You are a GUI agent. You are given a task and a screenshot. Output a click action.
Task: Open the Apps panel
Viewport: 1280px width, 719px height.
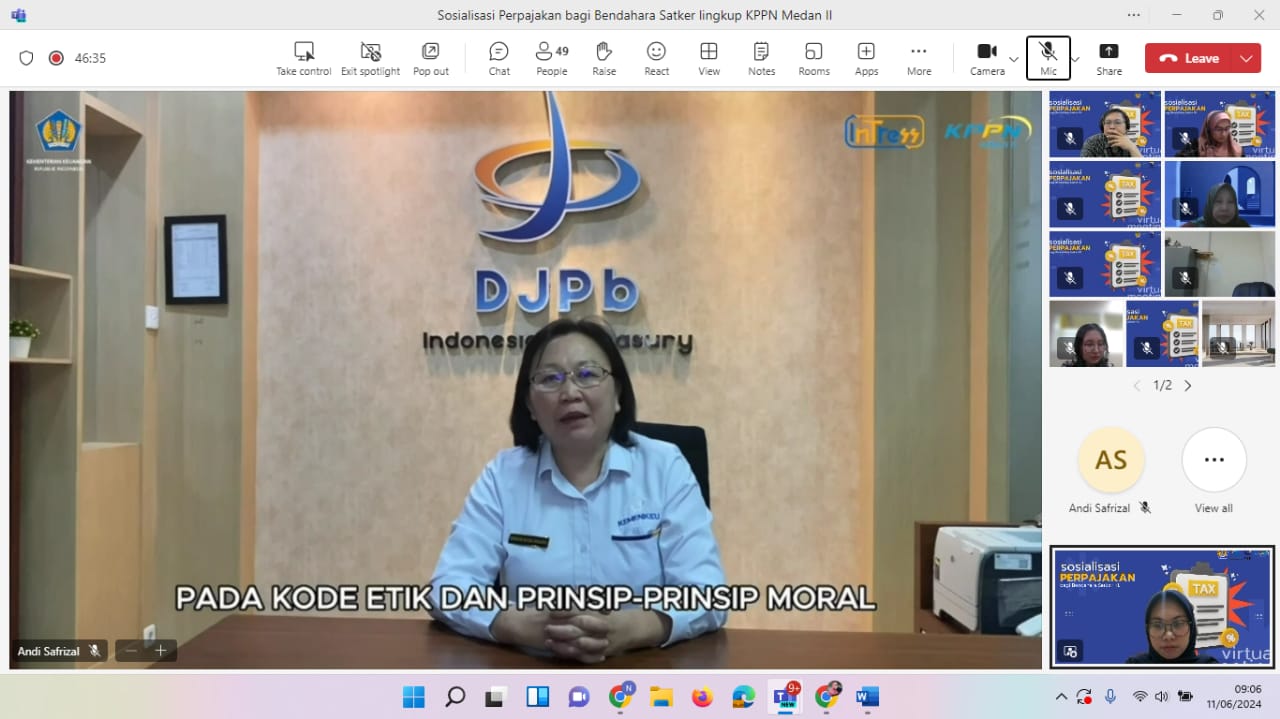(866, 58)
